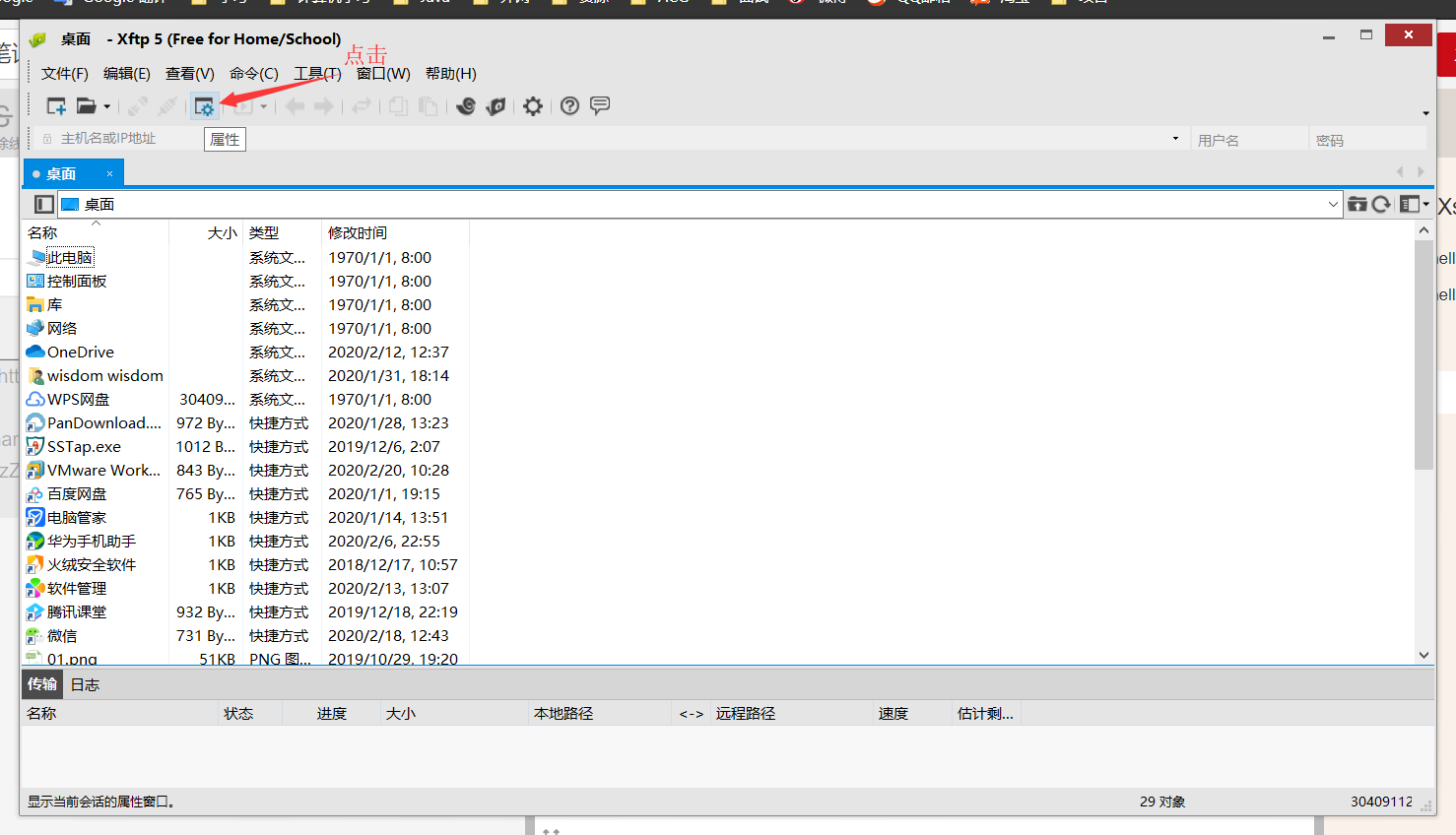Expand the host address dropdown arrow
1456x835 pixels.
(x=1175, y=139)
